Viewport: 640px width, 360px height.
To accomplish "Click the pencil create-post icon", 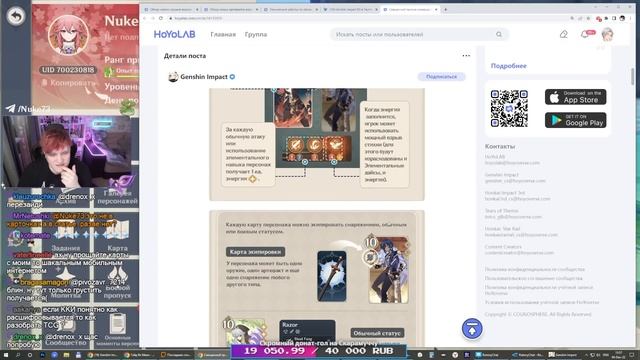I will [564, 34].
